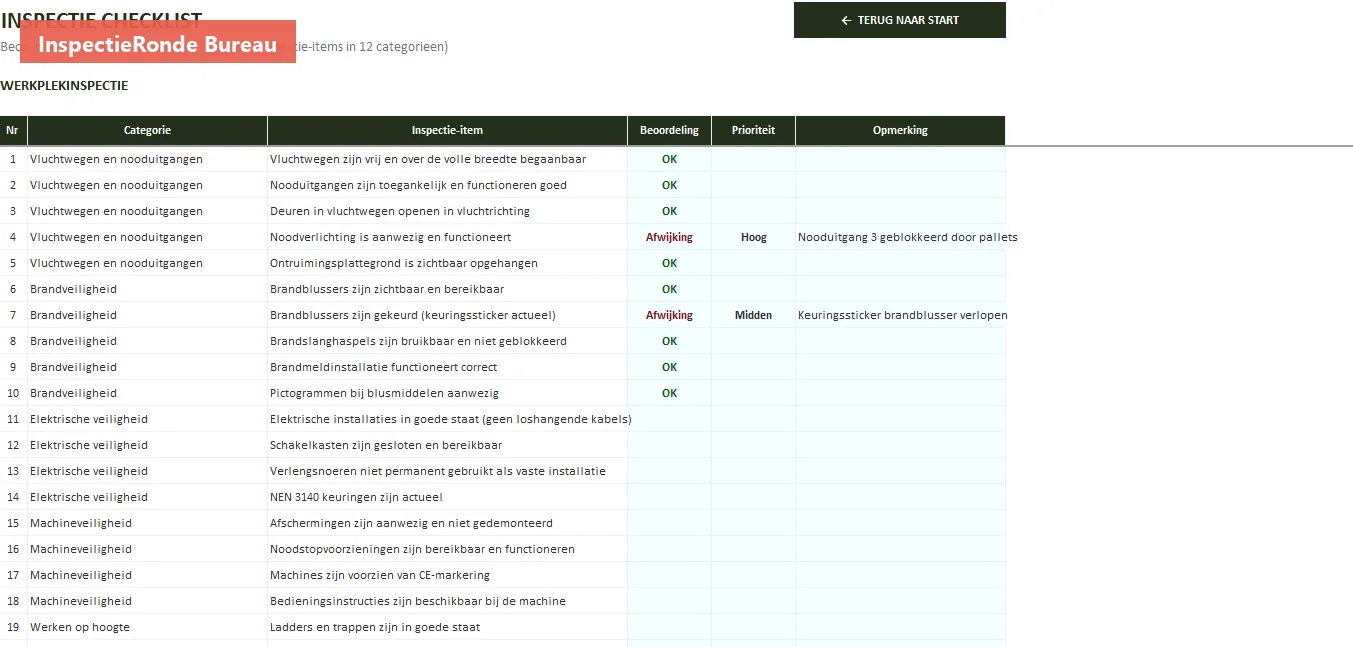This screenshot has height=647, width=1353.
Task: Select Opmerking cell for Ladders en trappen row
Action: click(x=900, y=627)
